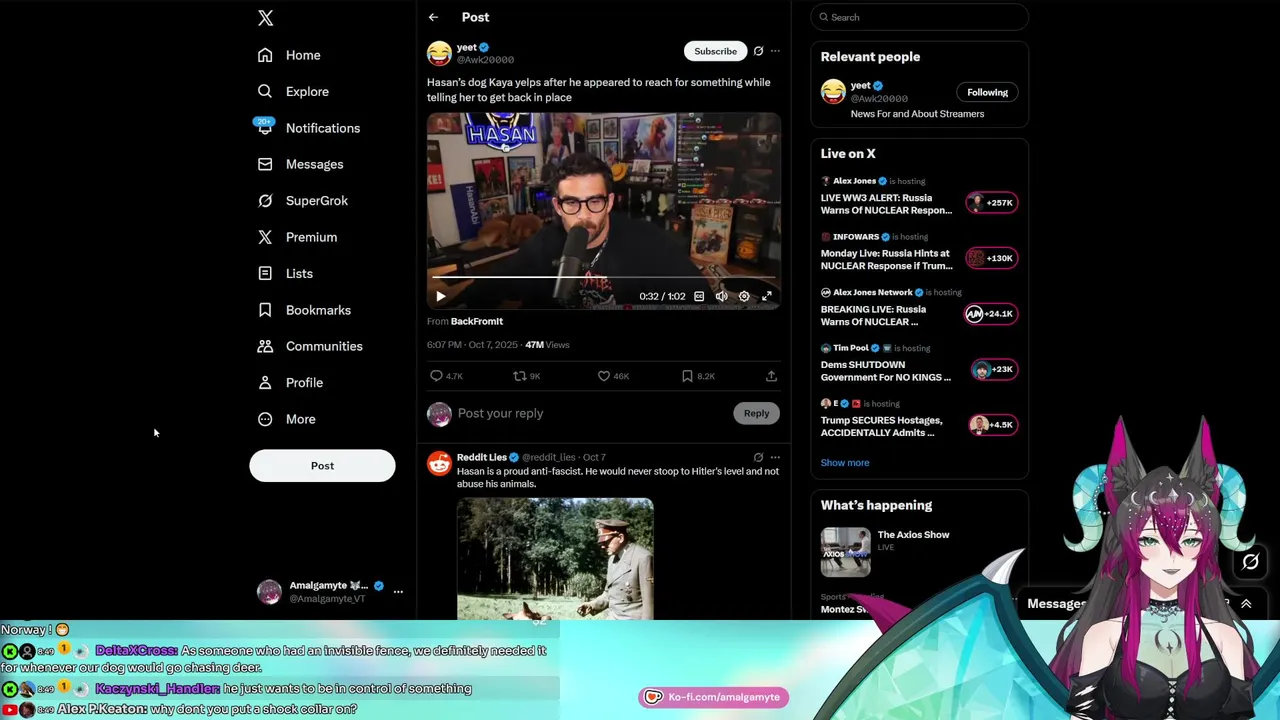Screen dimensions: 1280x720
Task: Seek along the video progress bar
Action: click(x=603, y=278)
